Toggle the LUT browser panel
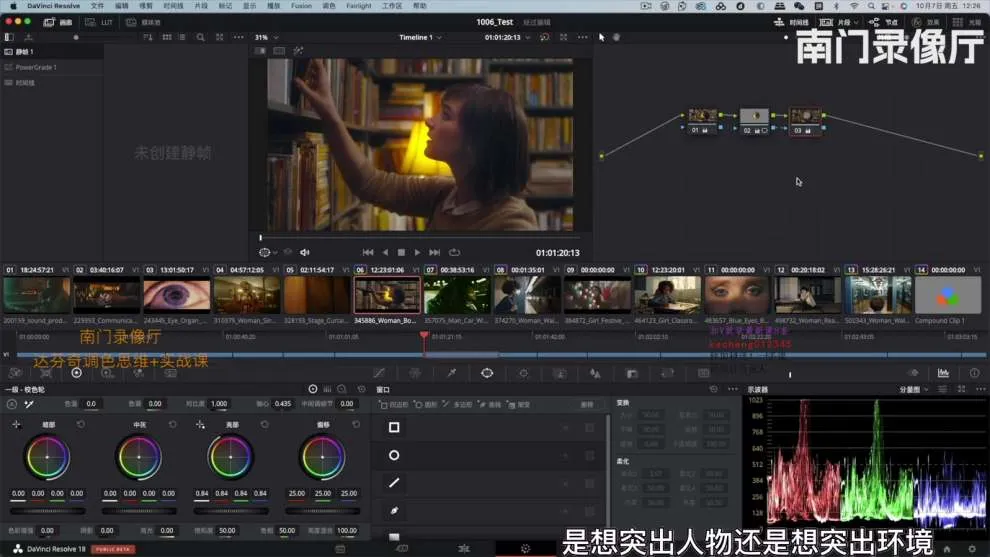 [x=97, y=22]
